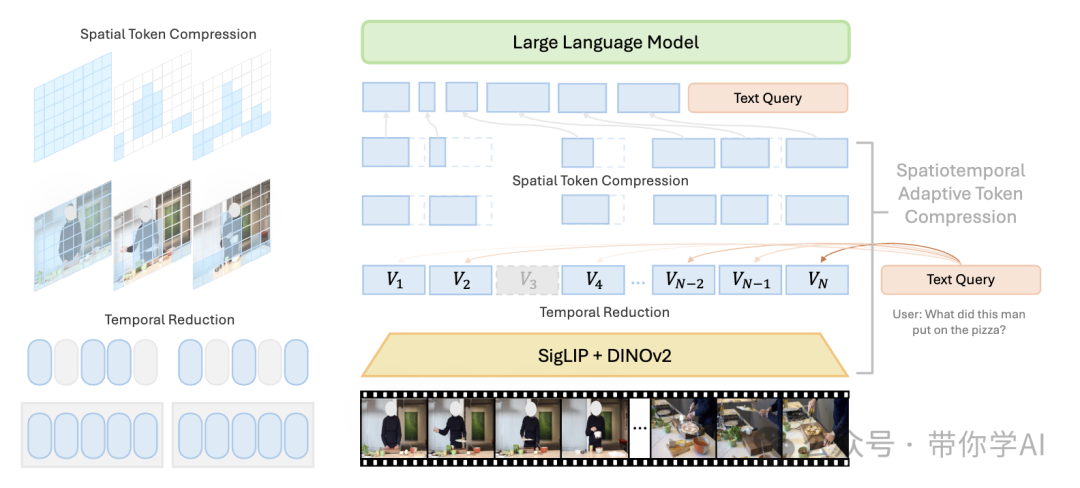
Task: Click the first gridded person image
Action: coord(72,235)
